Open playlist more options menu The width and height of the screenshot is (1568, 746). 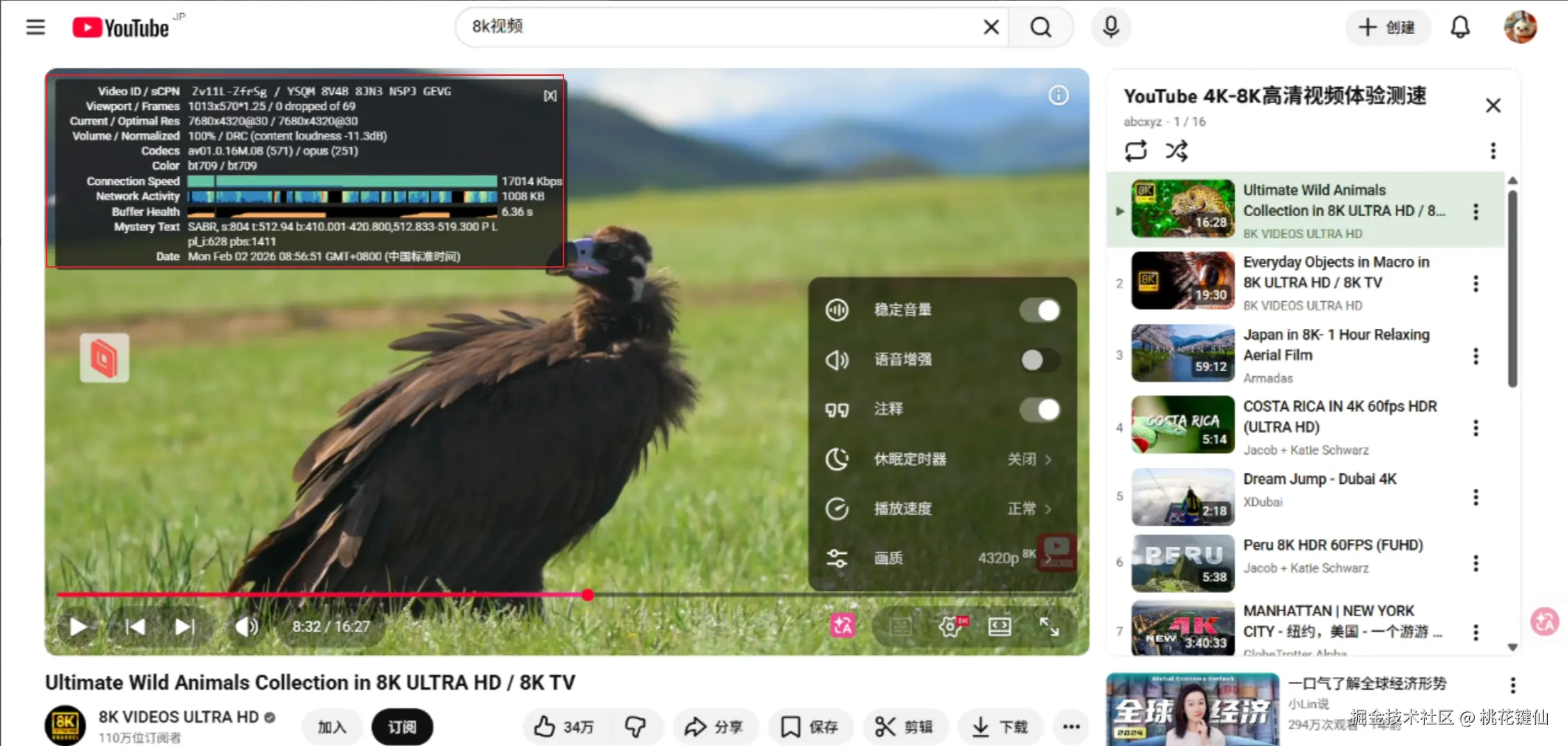1493,151
